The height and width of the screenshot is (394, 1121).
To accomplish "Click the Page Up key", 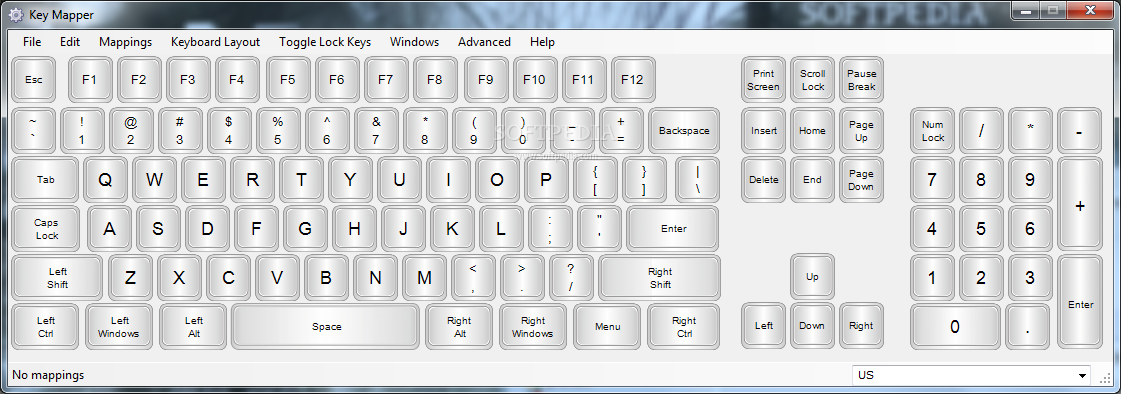I will pyautogui.click(x=861, y=130).
